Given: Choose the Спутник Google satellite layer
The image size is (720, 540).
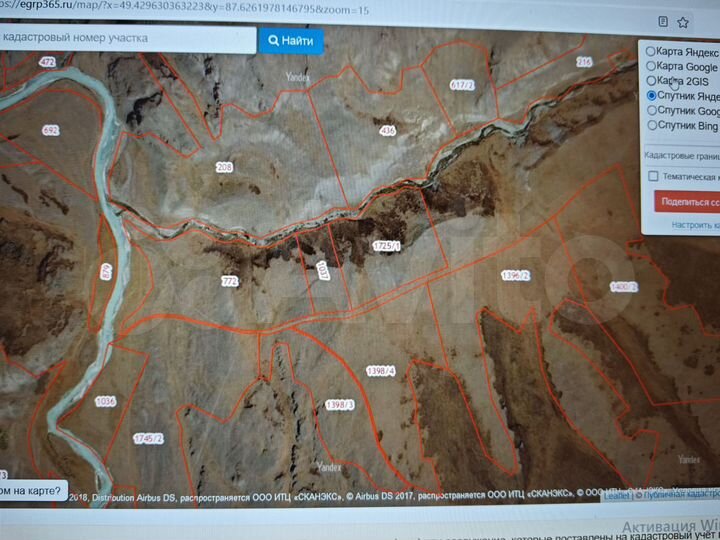Looking at the screenshot, I should [x=652, y=111].
